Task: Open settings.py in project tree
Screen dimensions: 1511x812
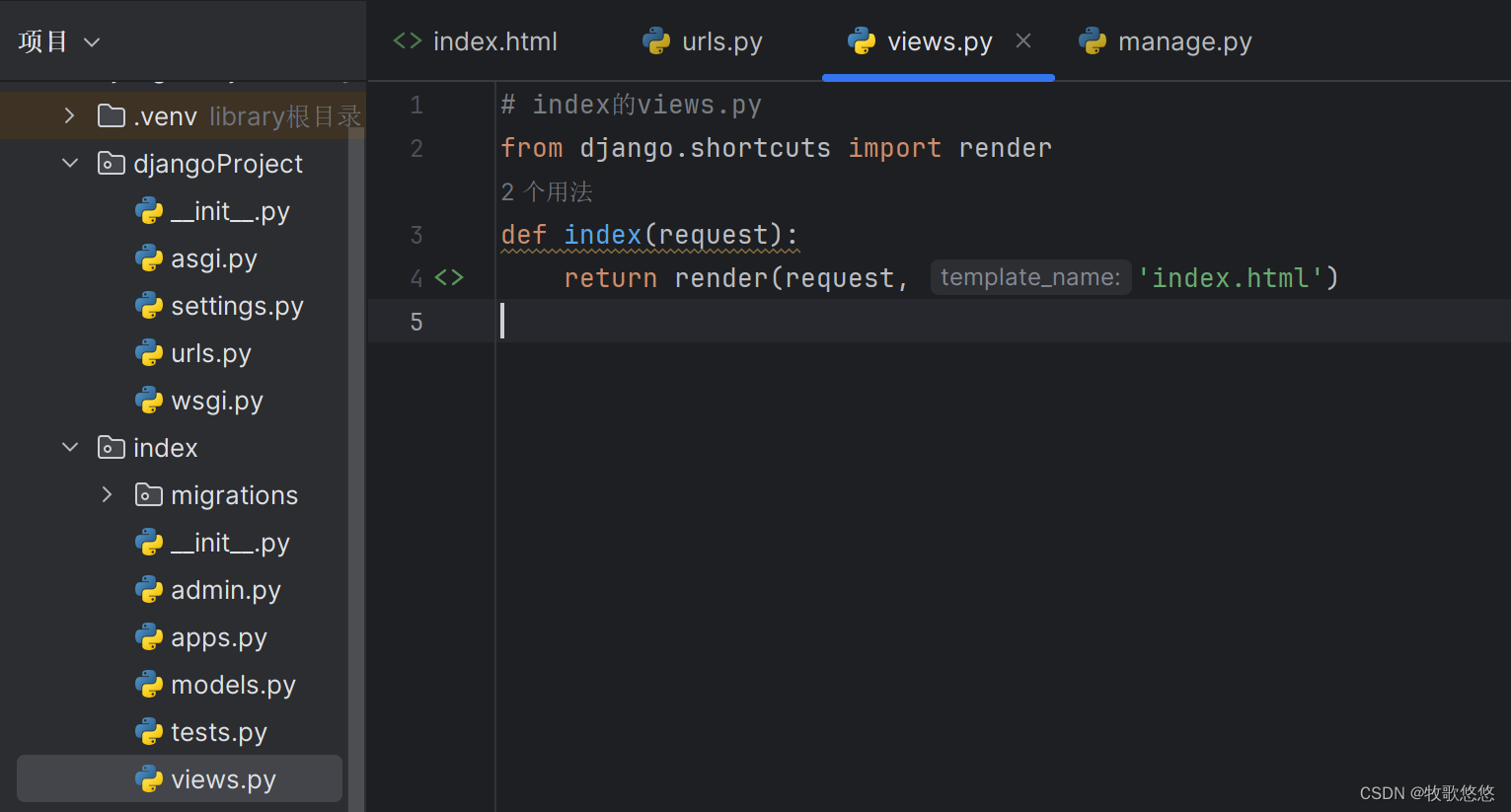Action: (x=237, y=306)
